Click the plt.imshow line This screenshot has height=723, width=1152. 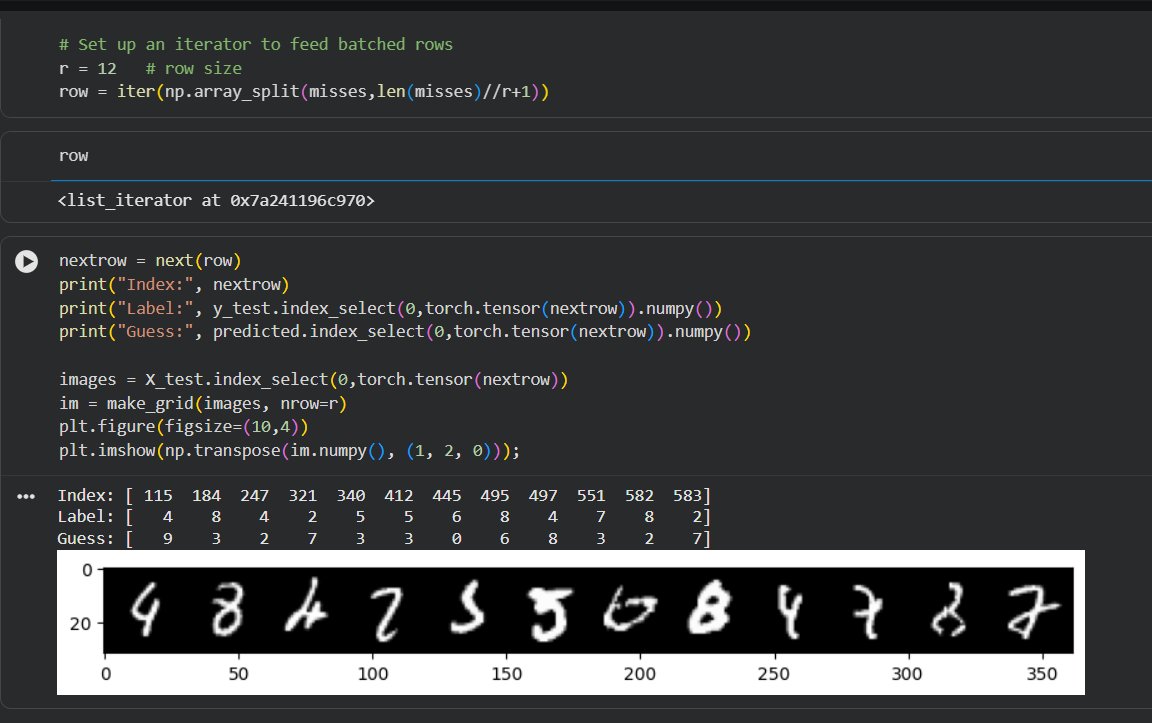(x=289, y=450)
